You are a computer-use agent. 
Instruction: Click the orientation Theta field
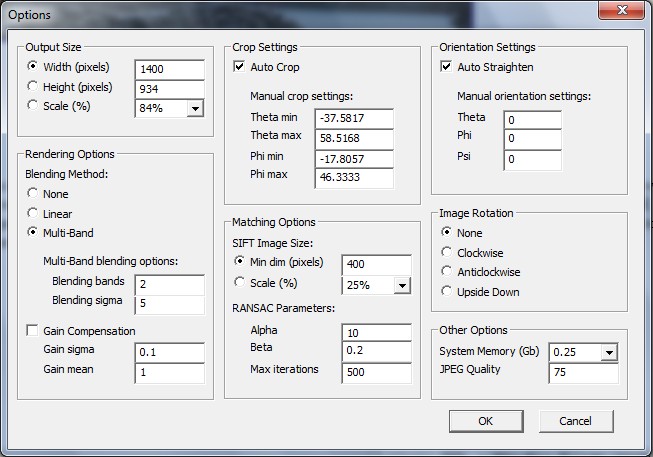point(533,120)
